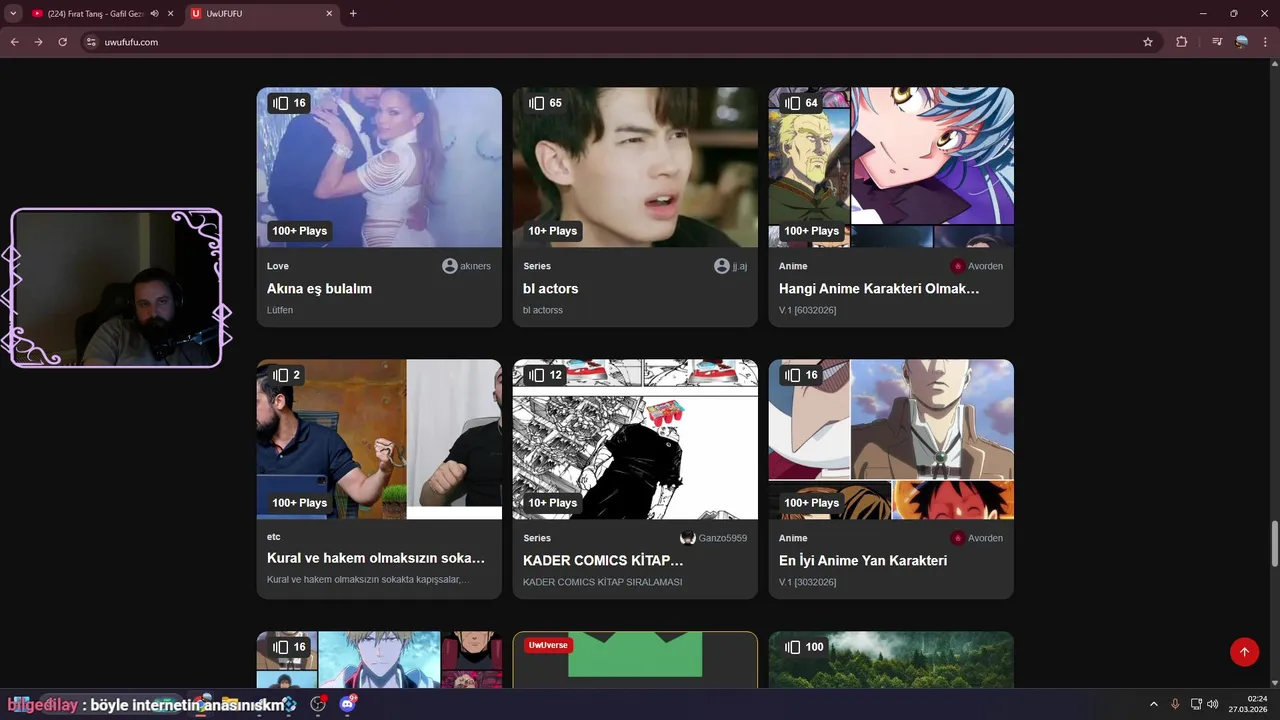This screenshot has width=1280, height=720.
Task: Open the Chrome three-dot menu
Action: point(1265,42)
